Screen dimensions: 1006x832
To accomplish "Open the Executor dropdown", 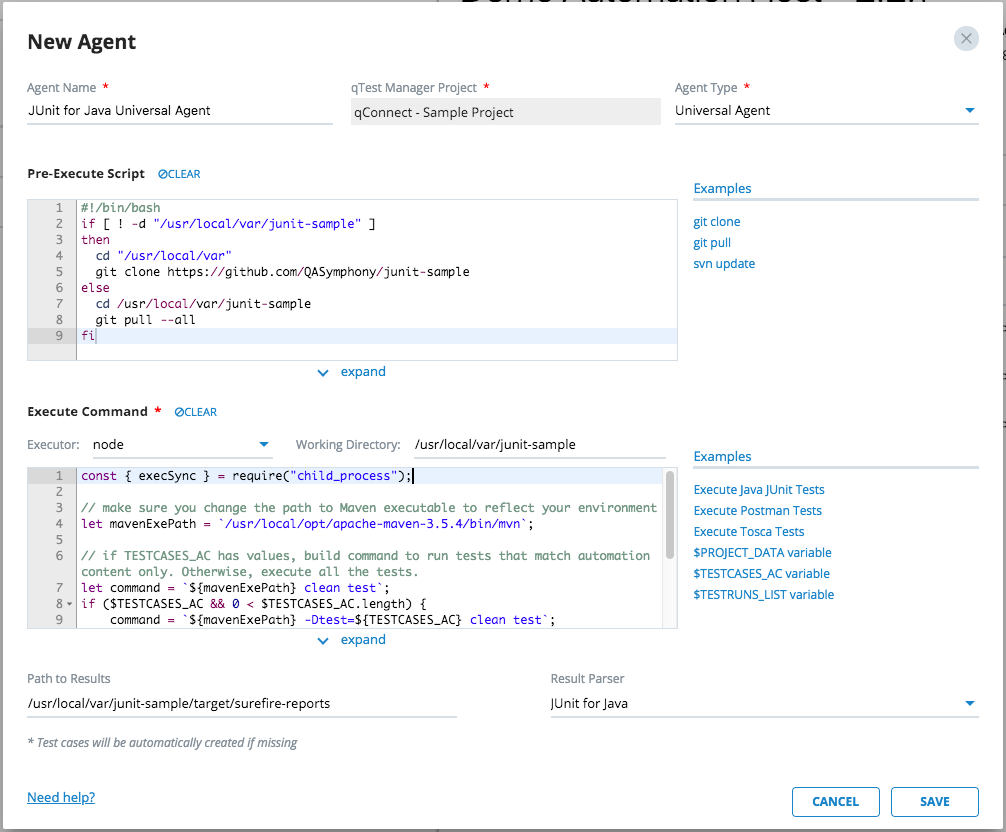I will (182, 445).
